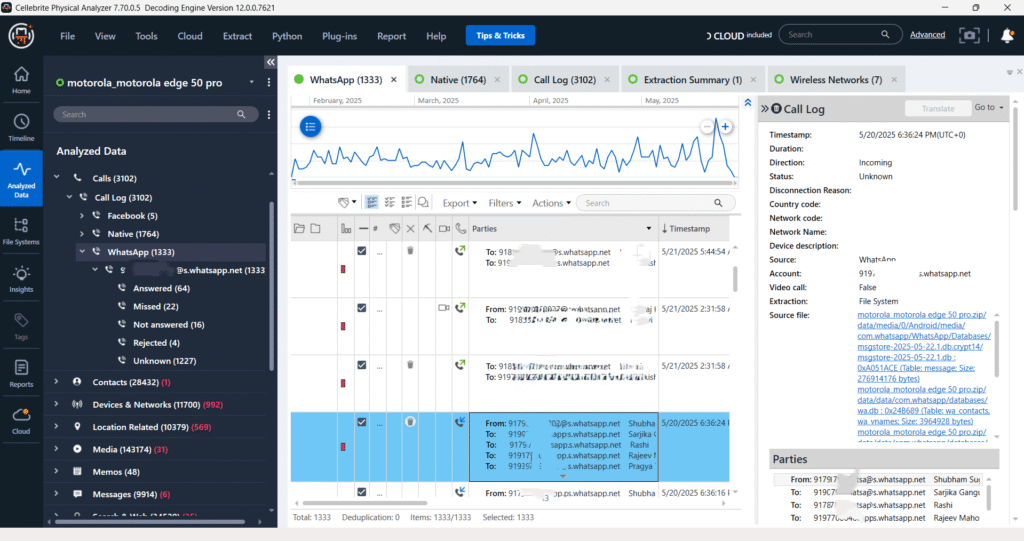Screen dimensions: 1024x541
Task: Open search options three-dot menu
Action: coord(268,114)
